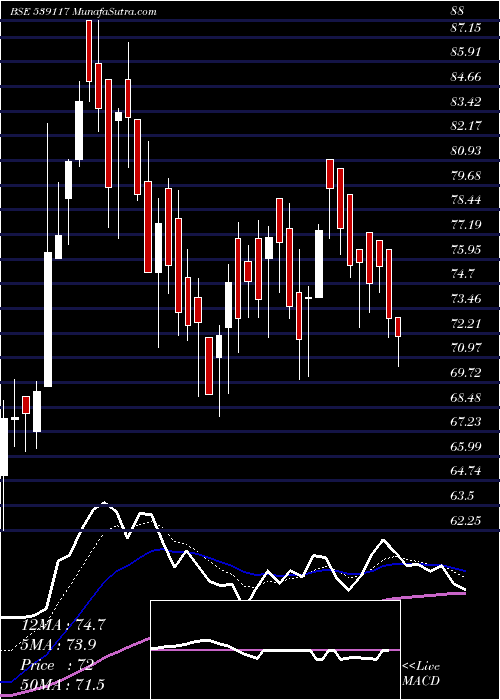Viewport: 500px width, 700px height.
Task: Click the 84.66 price axis label
Action: click(x=466, y=77)
